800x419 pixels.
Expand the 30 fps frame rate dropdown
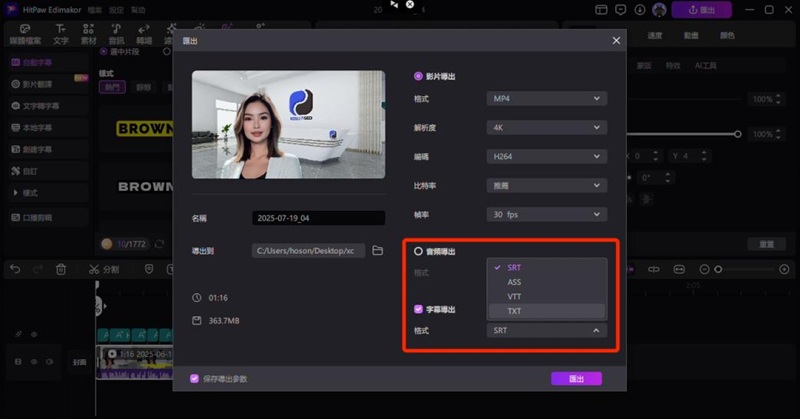[547, 214]
